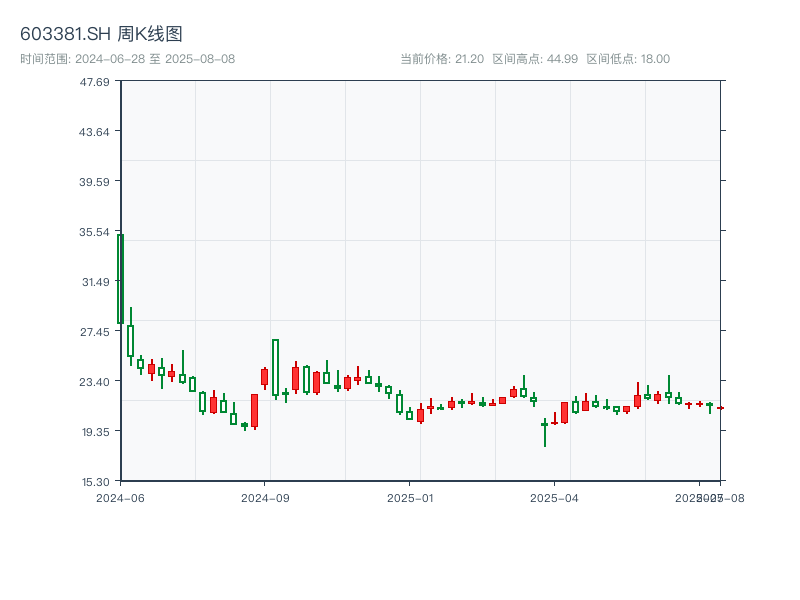Click the chart title "603381.SH 周K线图"
The image size is (800, 600).
click(101, 34)
